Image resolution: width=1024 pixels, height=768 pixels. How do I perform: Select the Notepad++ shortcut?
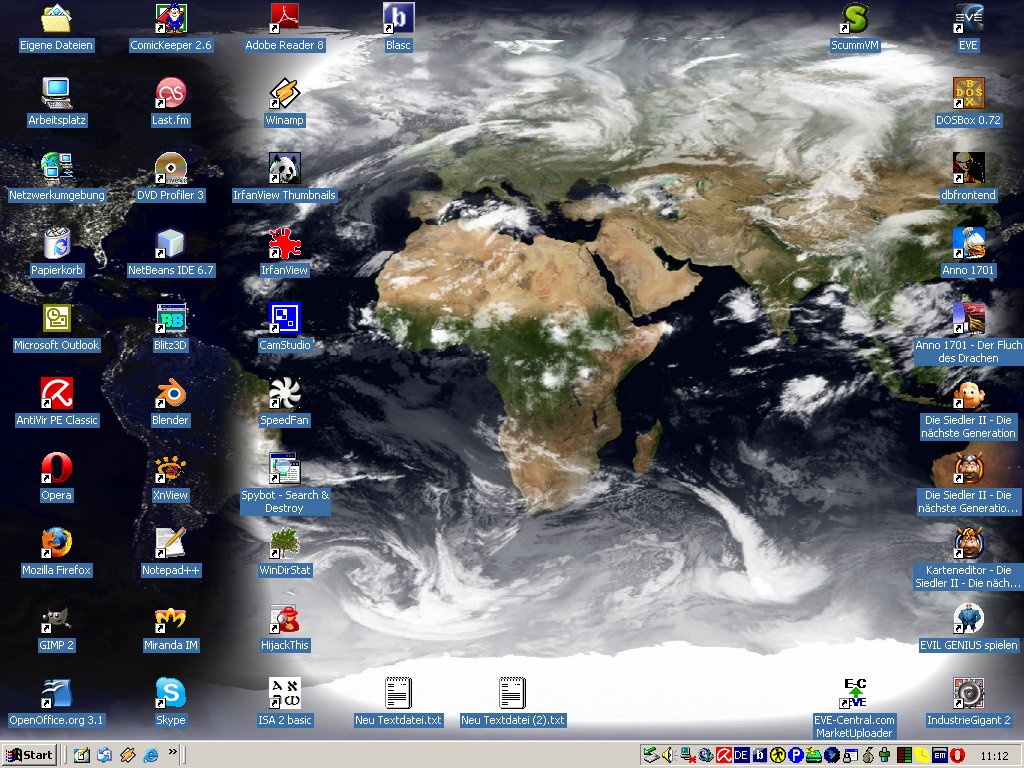(170, 544)
